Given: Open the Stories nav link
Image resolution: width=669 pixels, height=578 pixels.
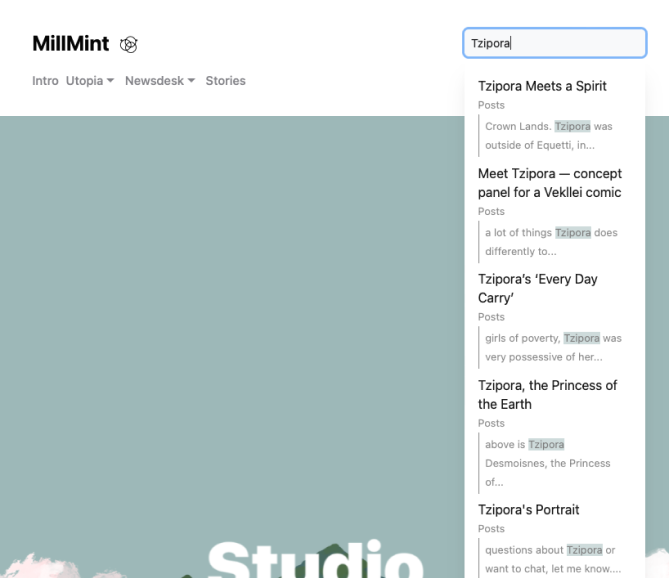Looking at the screenshot, I should coord(226,81).
